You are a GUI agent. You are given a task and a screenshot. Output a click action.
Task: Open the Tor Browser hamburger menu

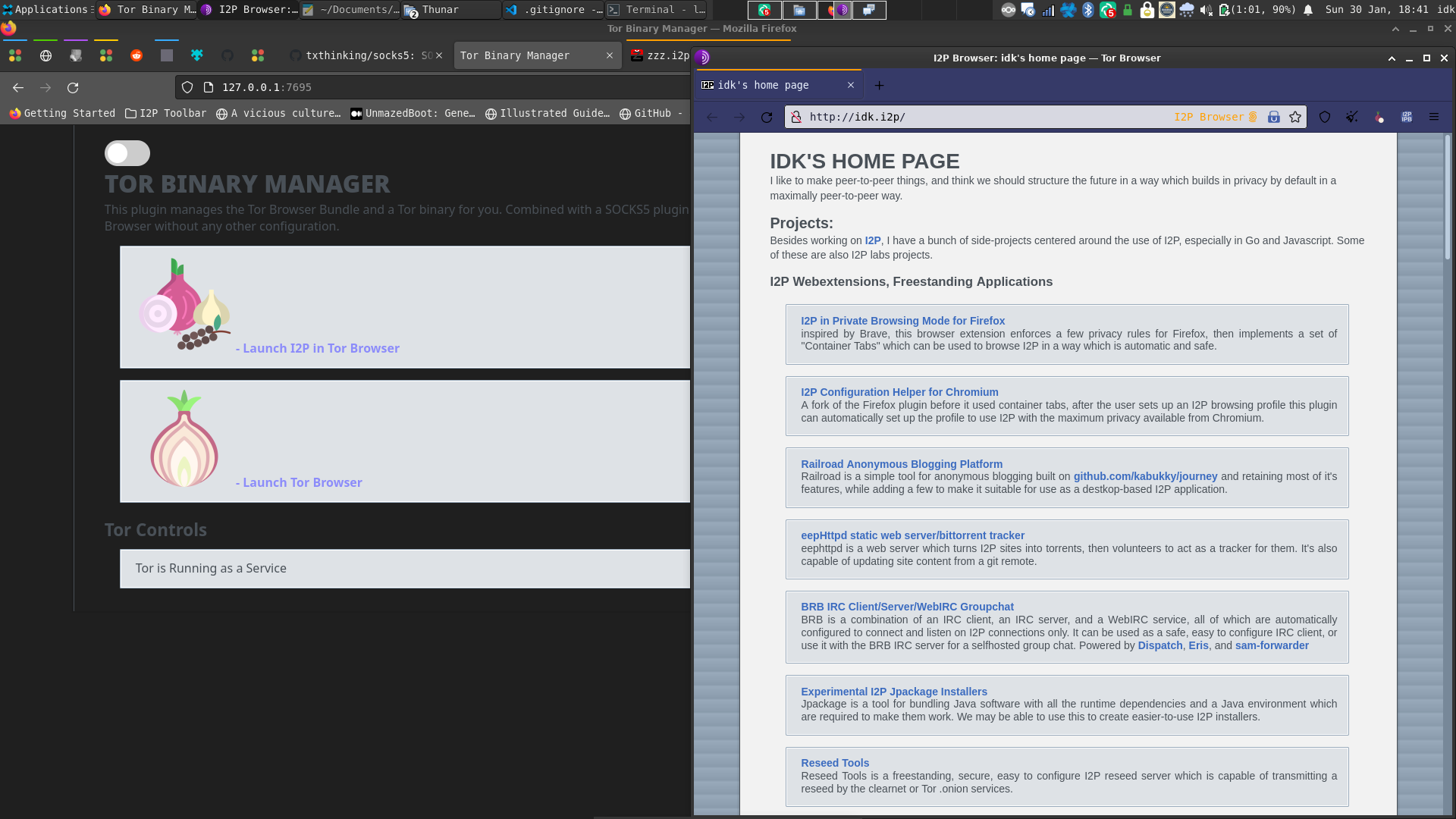pos(1434,117)
